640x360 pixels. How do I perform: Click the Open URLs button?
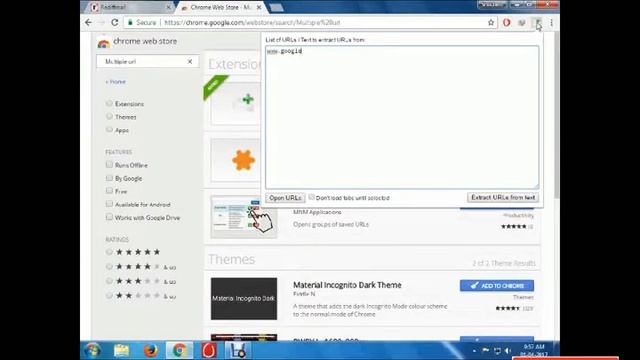(x=285, y=198)
